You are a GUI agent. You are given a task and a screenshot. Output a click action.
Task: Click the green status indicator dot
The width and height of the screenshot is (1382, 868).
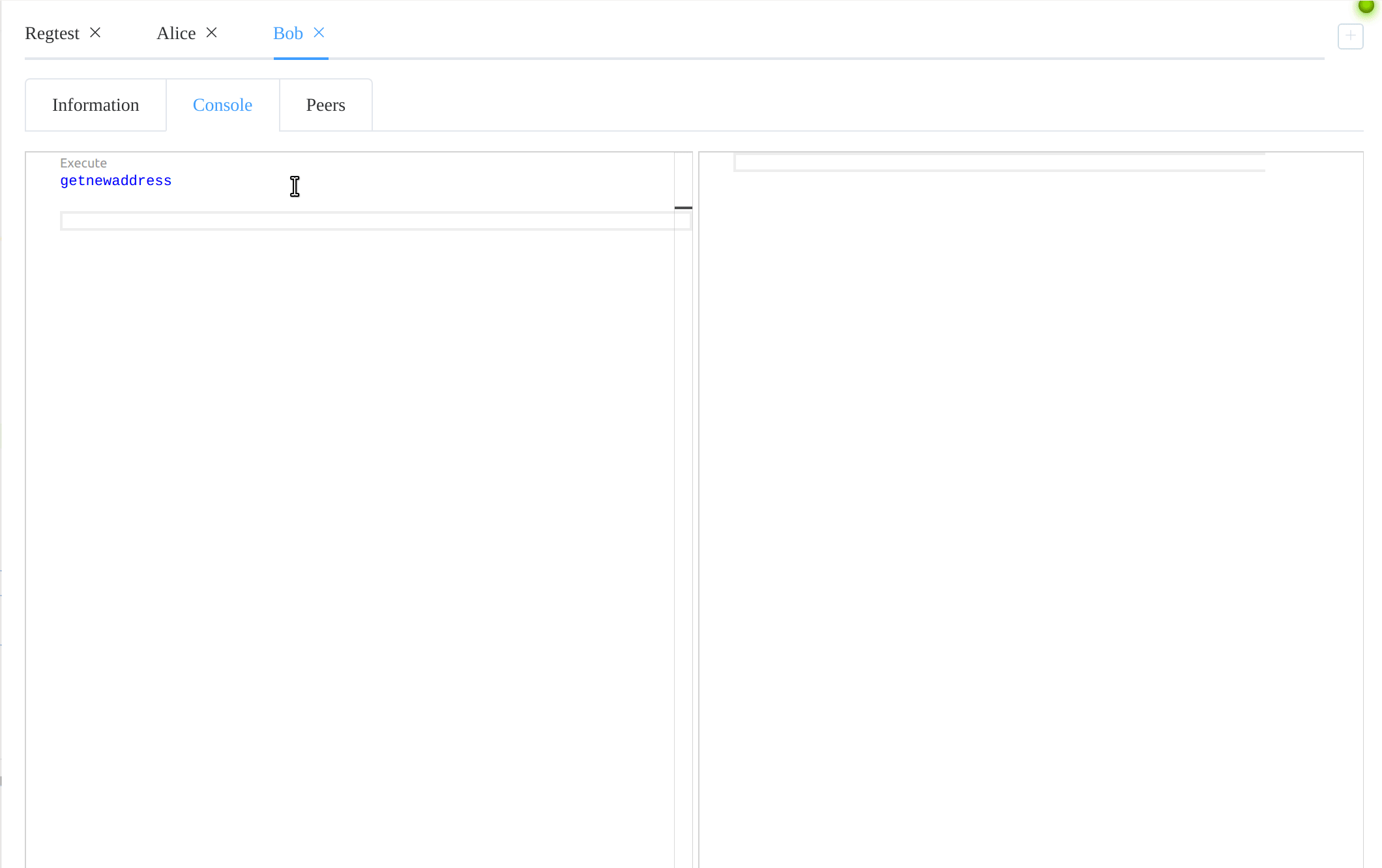pyautogui.click(x=1366, y=6)
